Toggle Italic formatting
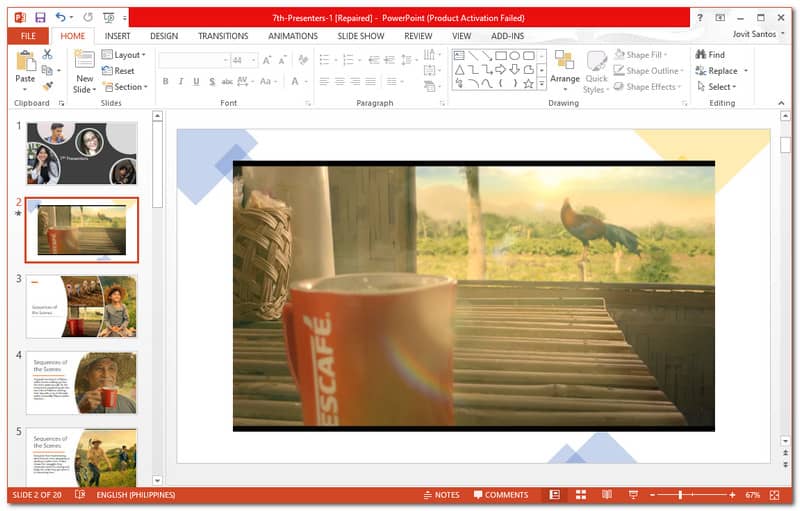Viewport: 800px width, 511px height. [x=181, y=82]
